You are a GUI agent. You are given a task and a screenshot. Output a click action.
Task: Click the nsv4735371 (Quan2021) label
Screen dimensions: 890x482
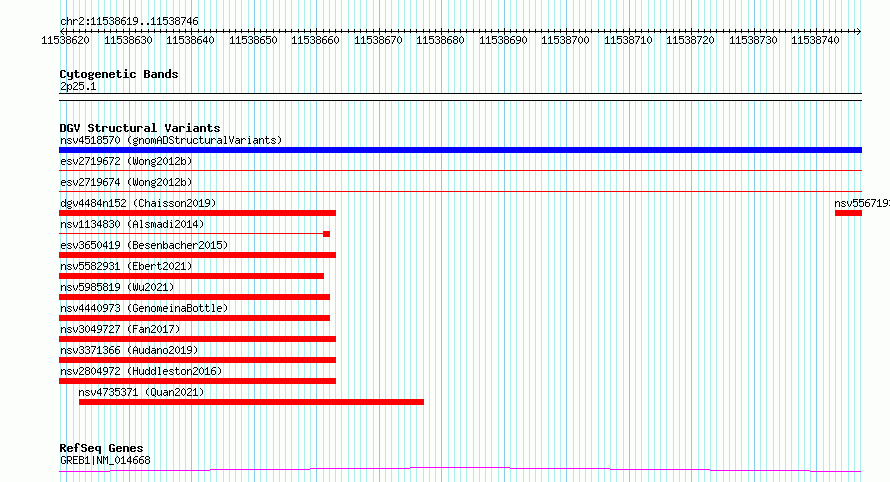(x=141, y=392)
